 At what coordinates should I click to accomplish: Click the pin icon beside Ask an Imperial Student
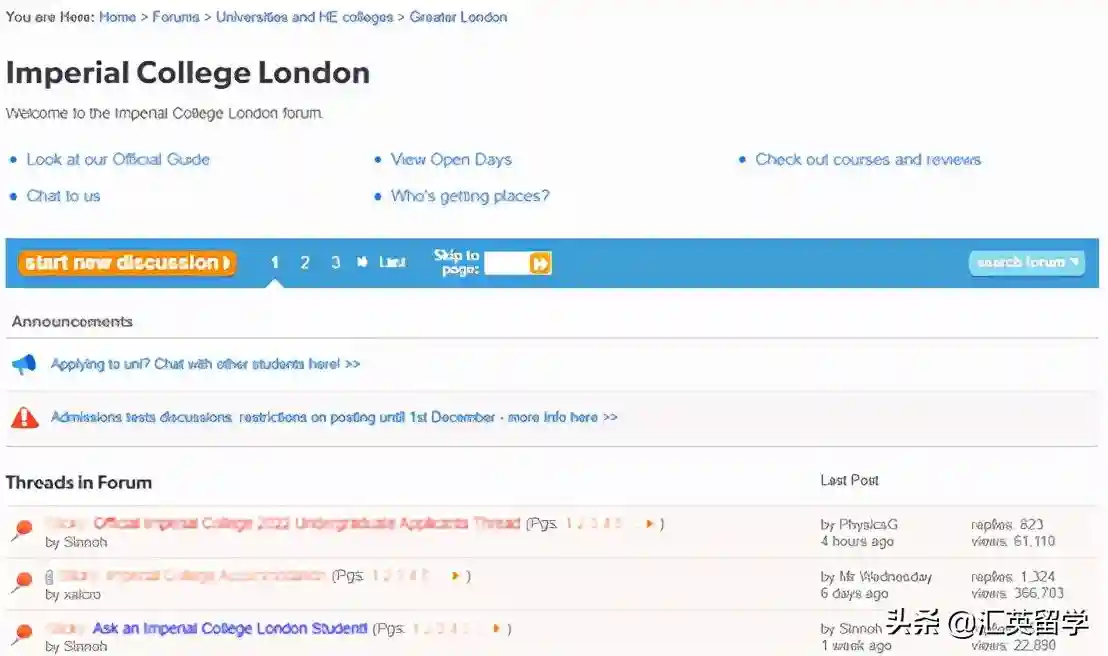21,635
